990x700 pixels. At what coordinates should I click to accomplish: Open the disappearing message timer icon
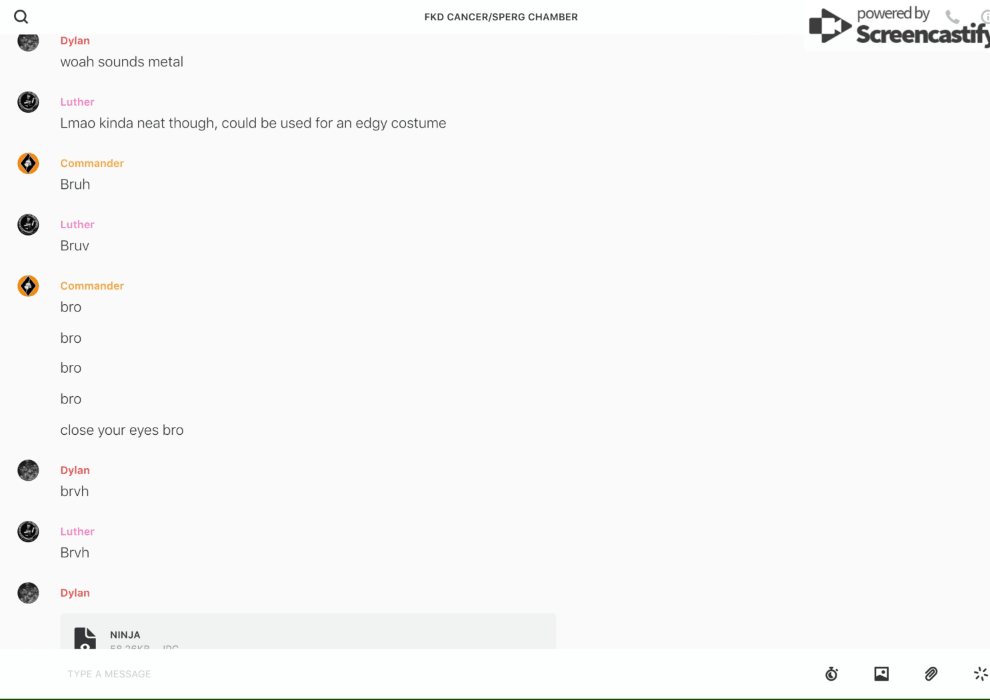pos(832,673)
